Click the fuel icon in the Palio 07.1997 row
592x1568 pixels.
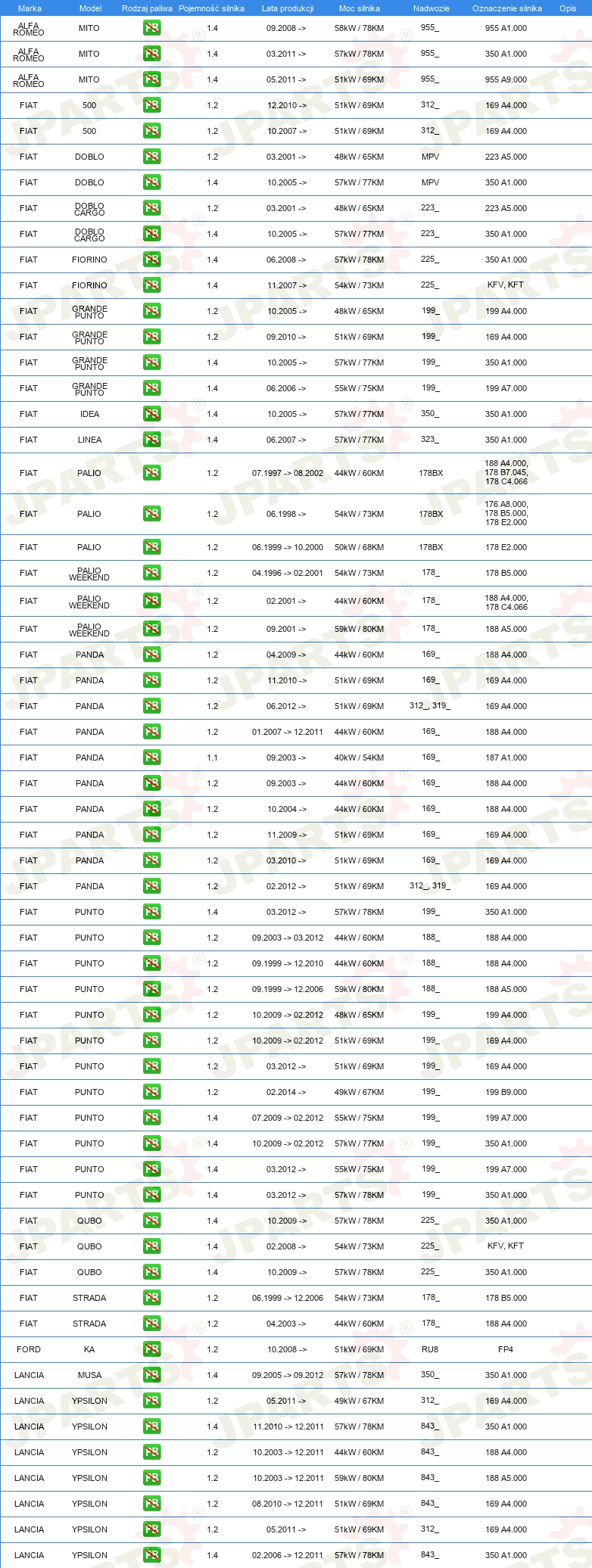151,473
